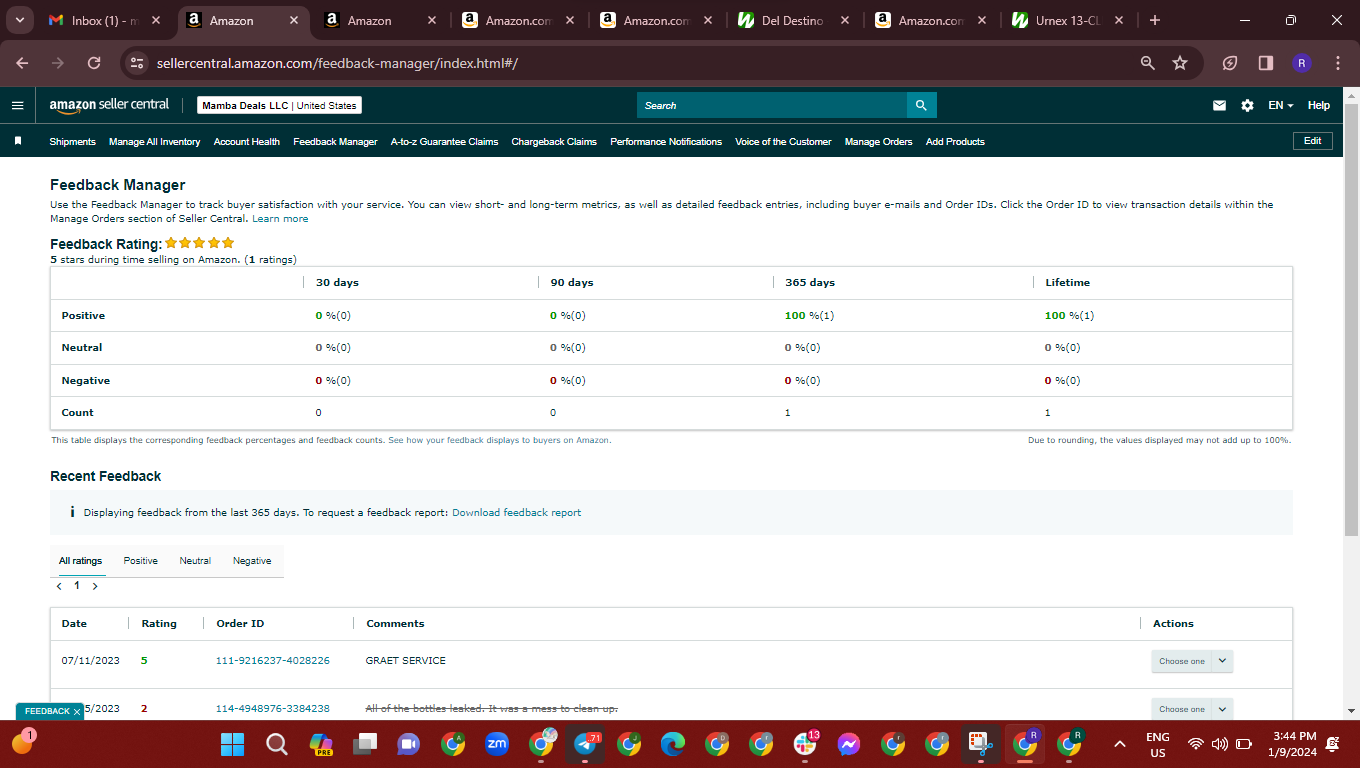Expand the EN language dropdown
The image size is (1360, 768).
click(1281, 105)
